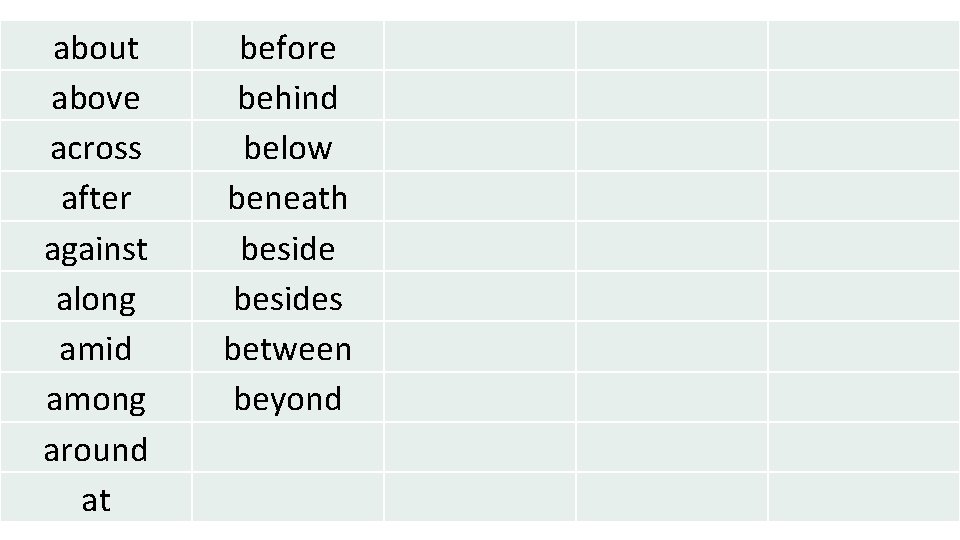This screenshot has width=960, height=540.
Task: Click the empty cell below 'beyond'
Action: (288, 448)
